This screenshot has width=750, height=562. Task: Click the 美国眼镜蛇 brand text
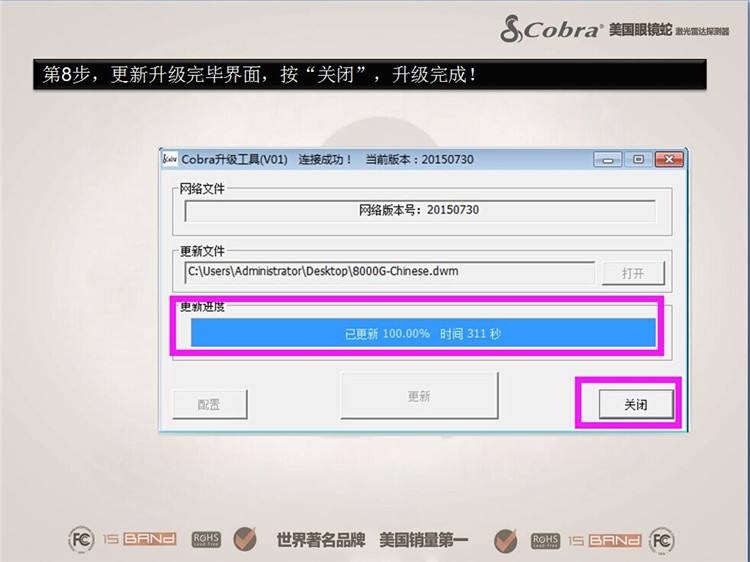(640, 30)
